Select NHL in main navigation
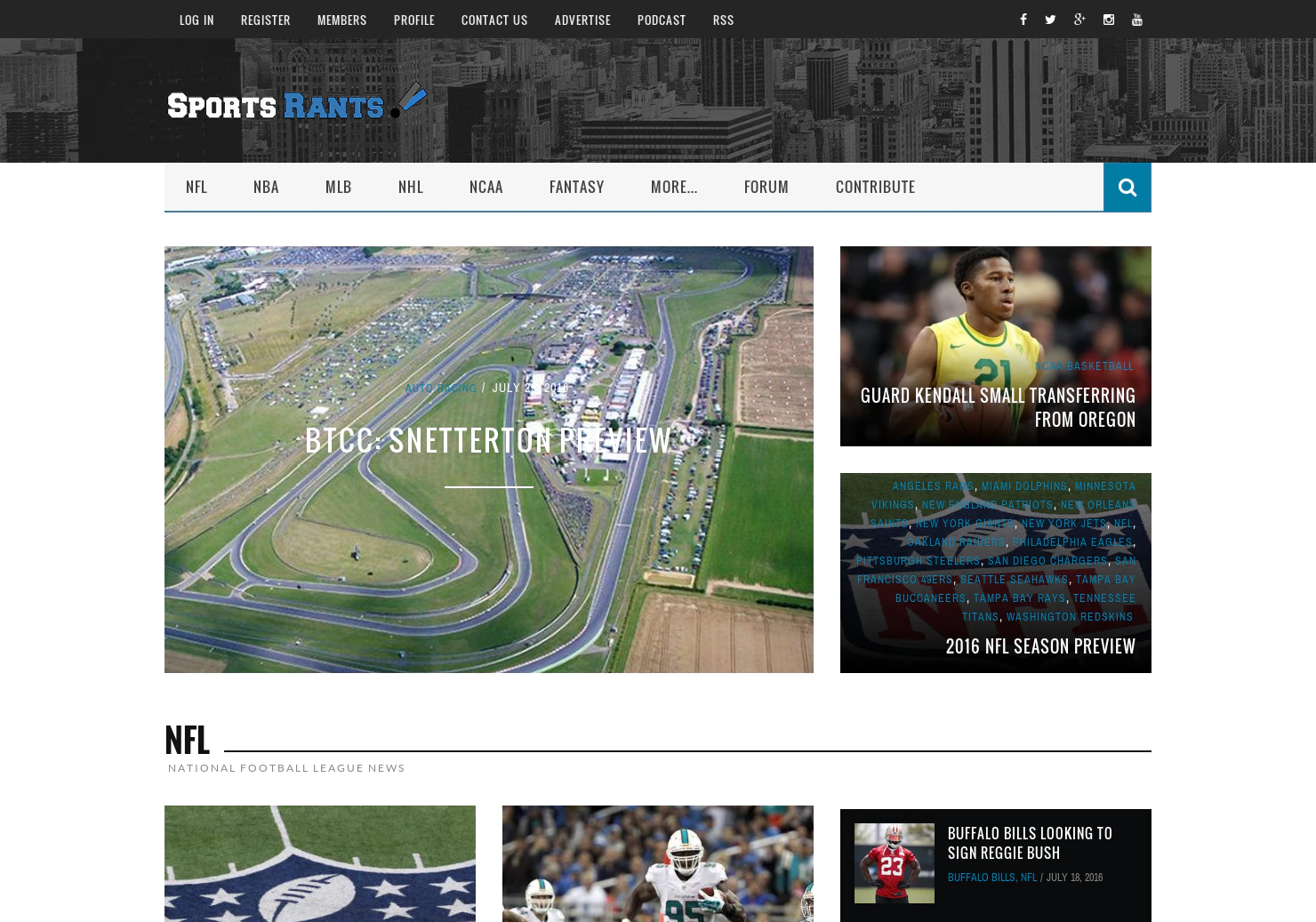Image resolution: width=1316 pixels, height=922 pixels. [x=411, y=187]
